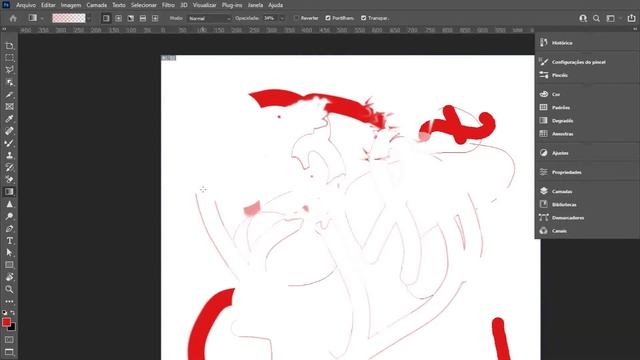
Task: Select the Eyedropper tool
Action: pos(9,119)
